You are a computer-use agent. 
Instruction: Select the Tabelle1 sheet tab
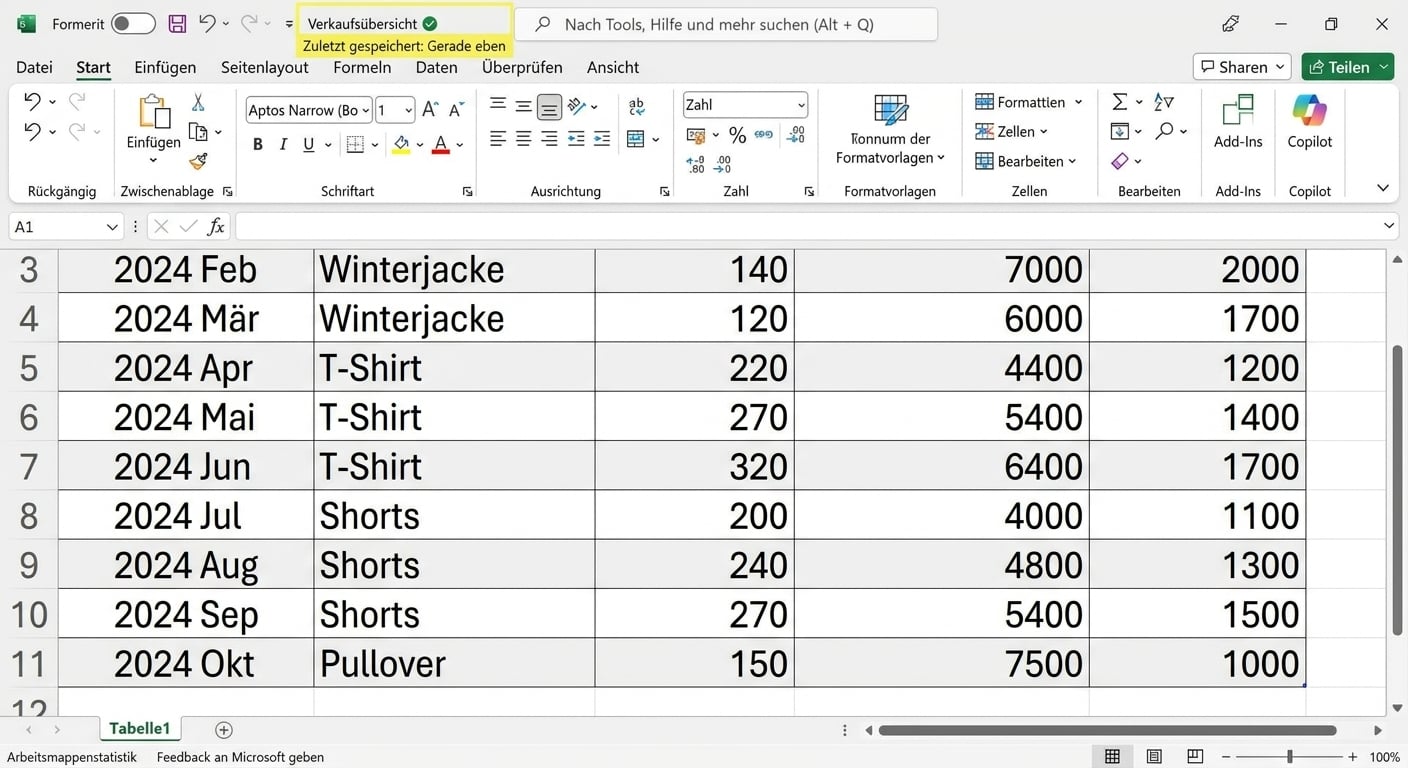click(x=140, y=729)
